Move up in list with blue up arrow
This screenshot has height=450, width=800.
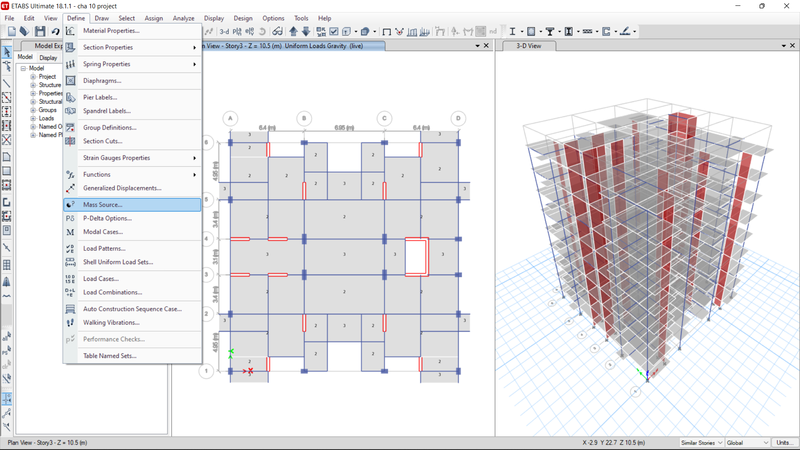293,32
